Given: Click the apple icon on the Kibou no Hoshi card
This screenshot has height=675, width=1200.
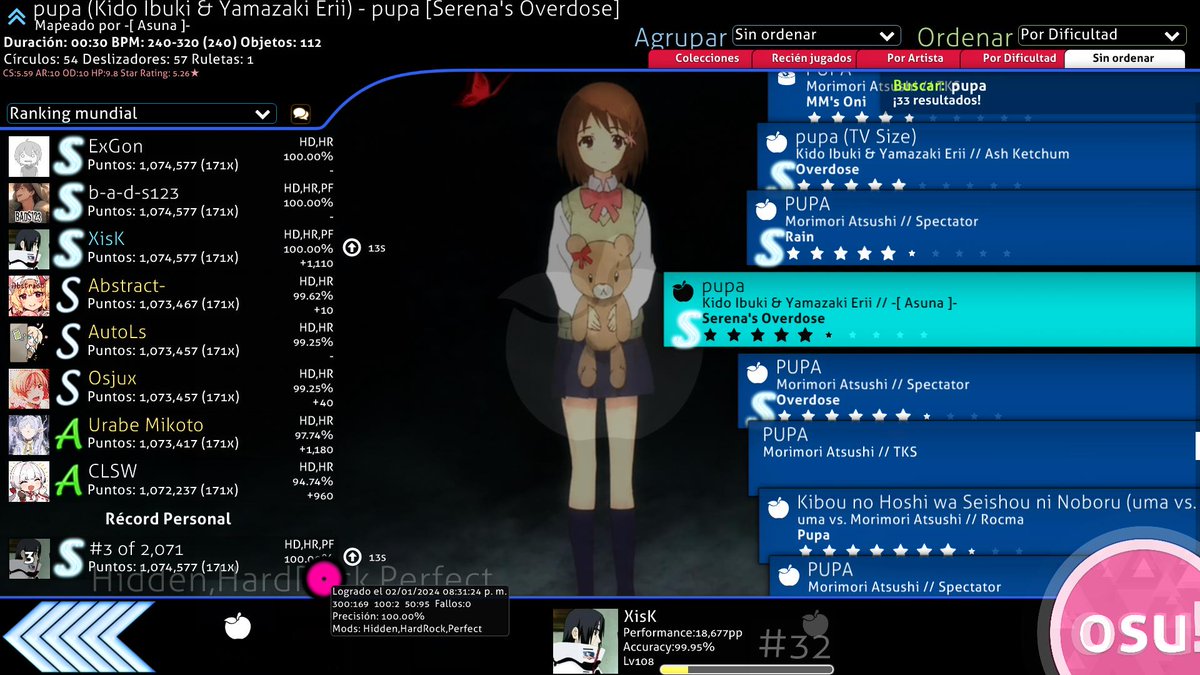Looking at the screenshot, I should 777,508.
